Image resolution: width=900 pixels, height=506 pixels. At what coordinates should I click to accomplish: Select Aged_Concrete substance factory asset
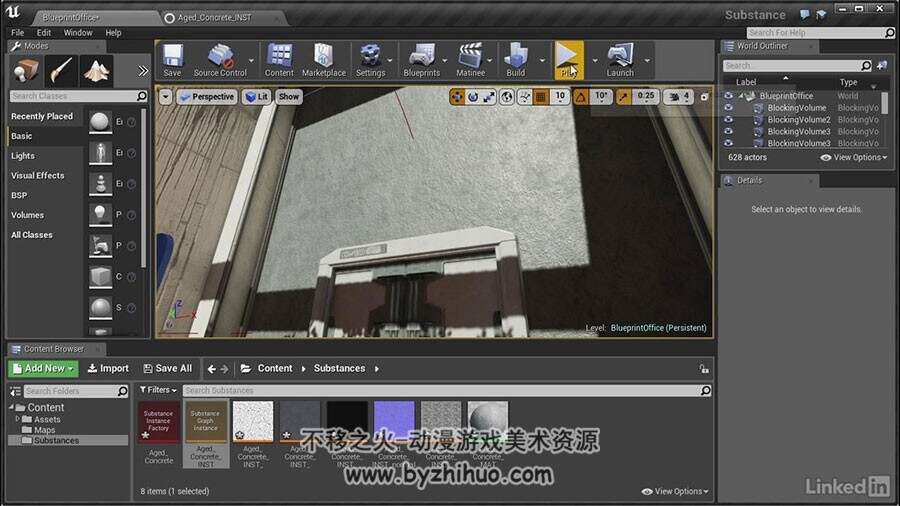(x=158, y=434)
